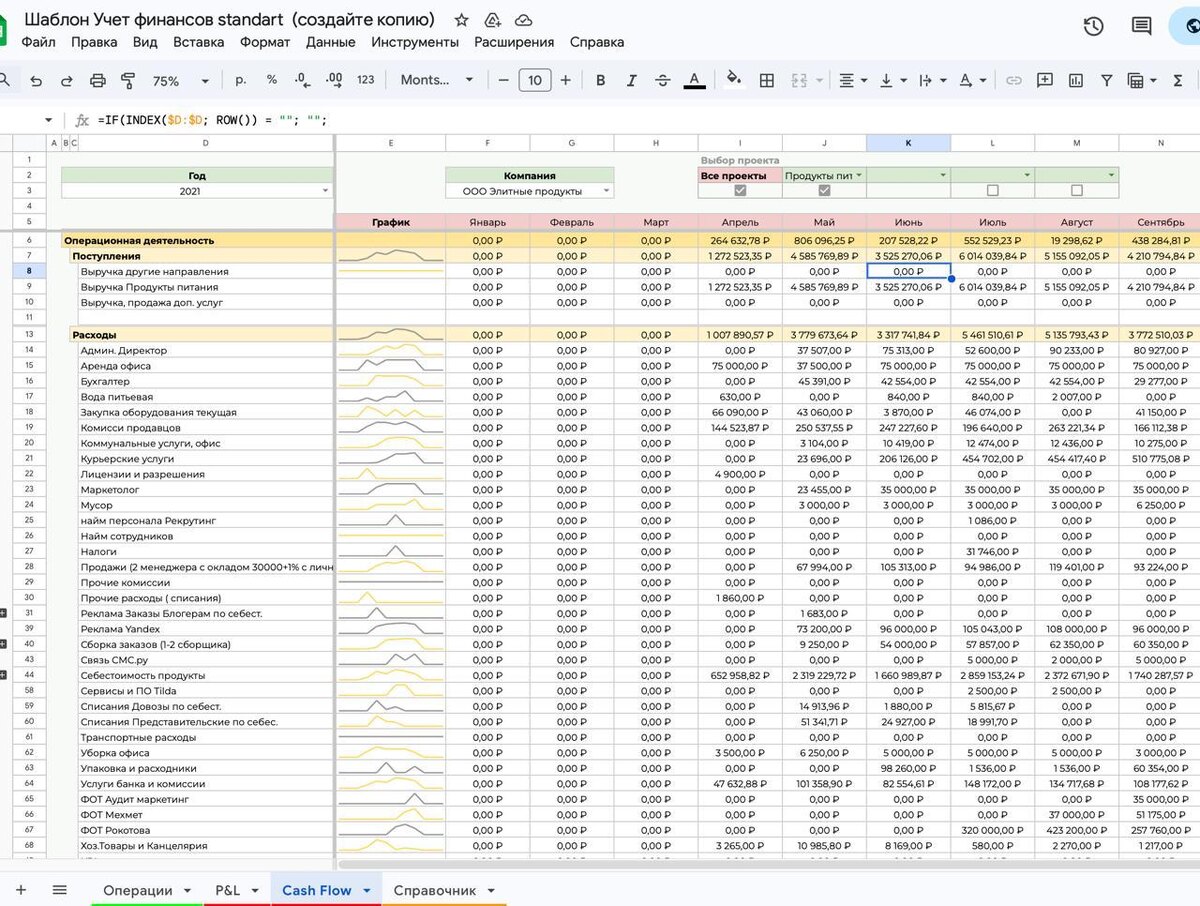Click the font size field
The image size is (1200, 906).
pos(535,81)
